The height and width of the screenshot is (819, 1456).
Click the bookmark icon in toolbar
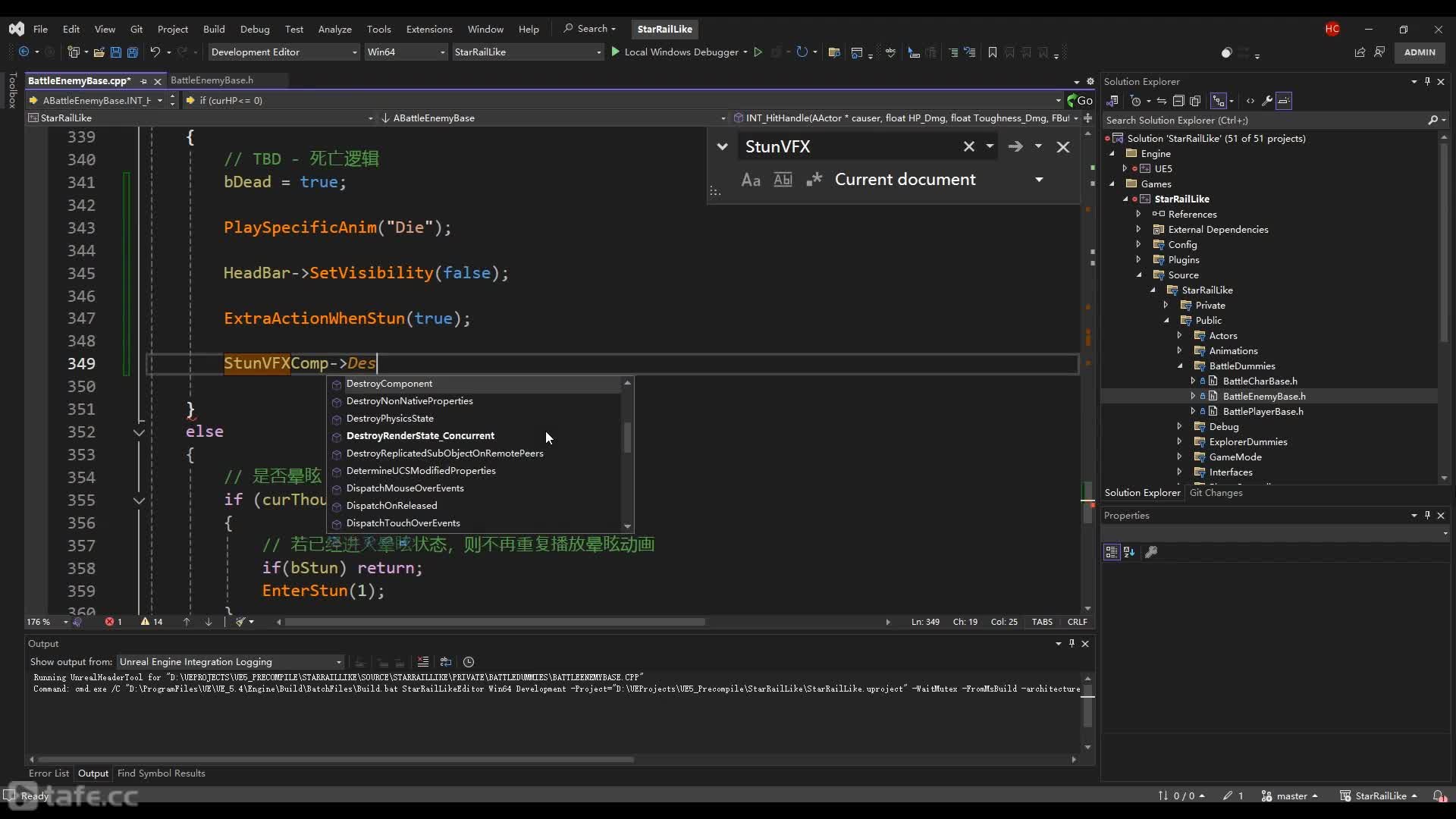click(x=992, y=52)
